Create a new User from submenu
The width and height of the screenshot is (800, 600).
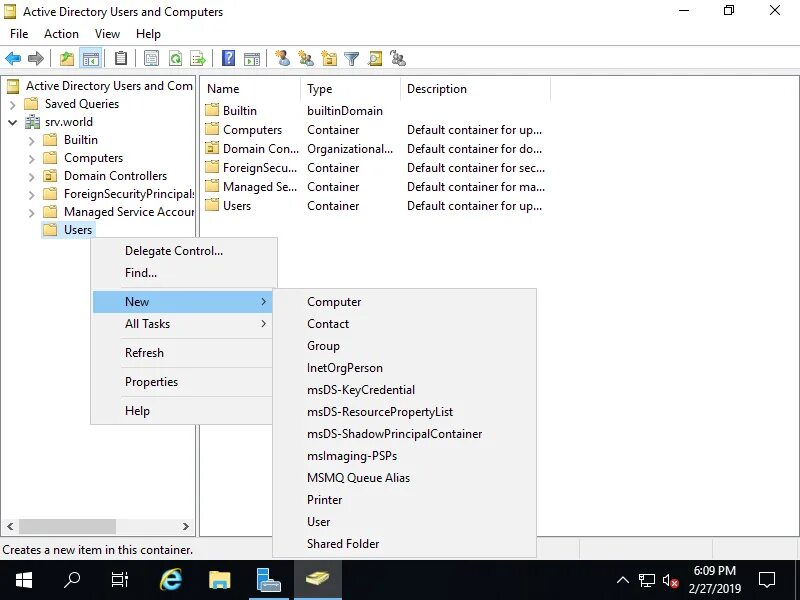405,521
